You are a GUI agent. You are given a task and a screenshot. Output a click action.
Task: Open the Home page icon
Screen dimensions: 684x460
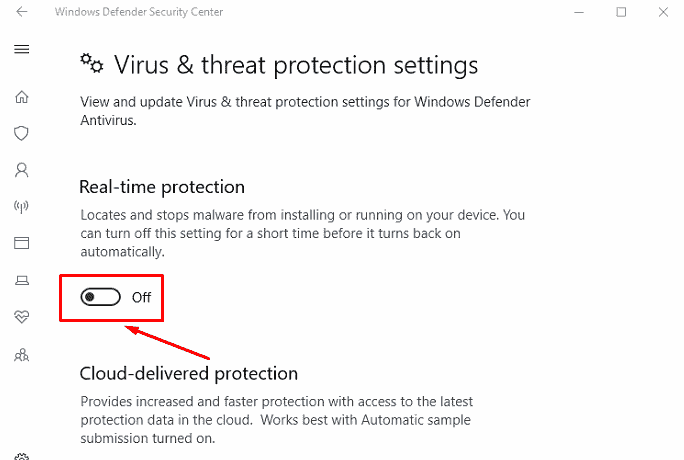[21, 97]
